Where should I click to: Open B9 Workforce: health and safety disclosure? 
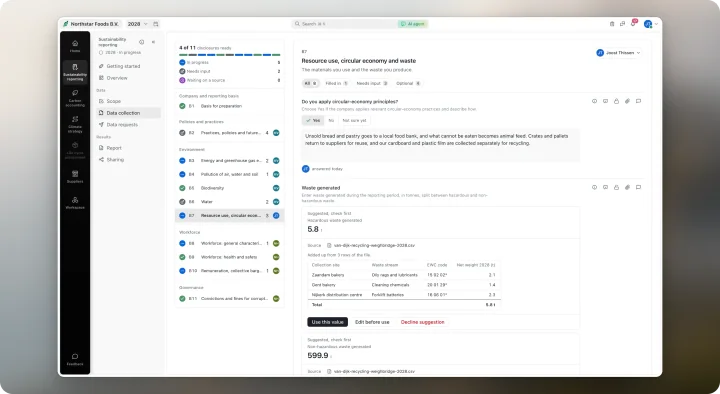pyautogui.click(x=229, y=257)
